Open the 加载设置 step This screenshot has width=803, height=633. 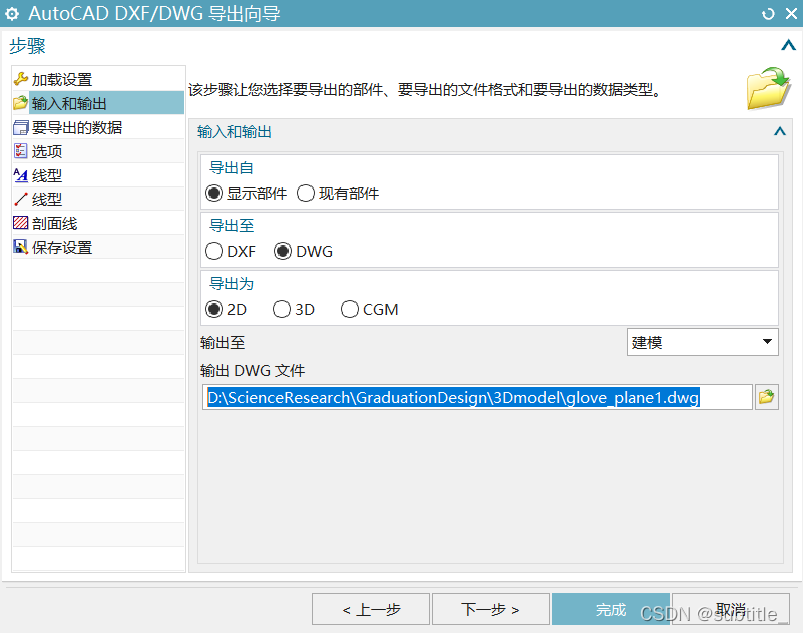(98, 79)
